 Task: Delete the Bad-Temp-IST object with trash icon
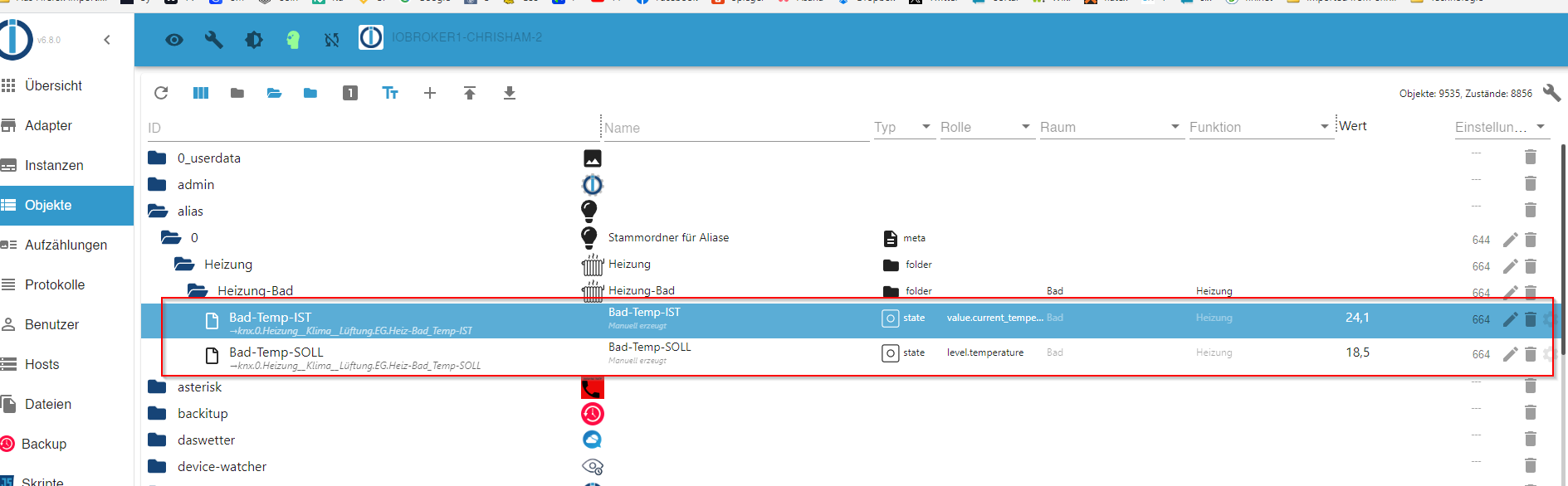[1531, 319]
